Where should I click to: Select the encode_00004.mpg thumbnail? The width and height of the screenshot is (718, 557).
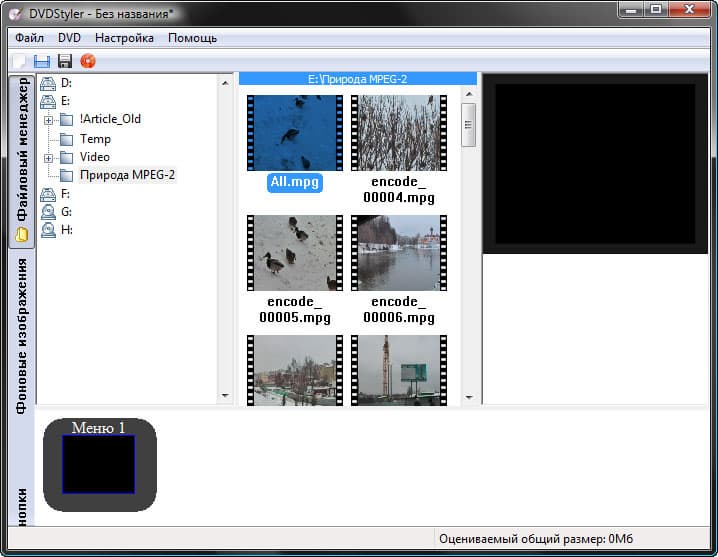(399, 133)
